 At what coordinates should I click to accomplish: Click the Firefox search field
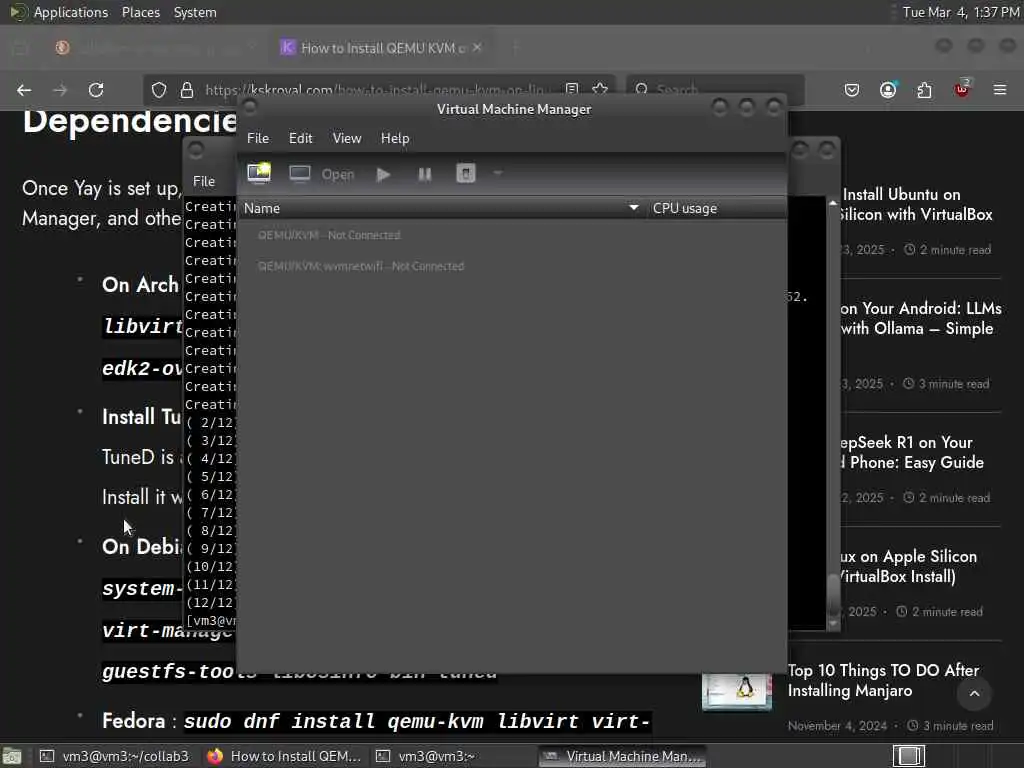pyautogui.click(x=715, y=90)
